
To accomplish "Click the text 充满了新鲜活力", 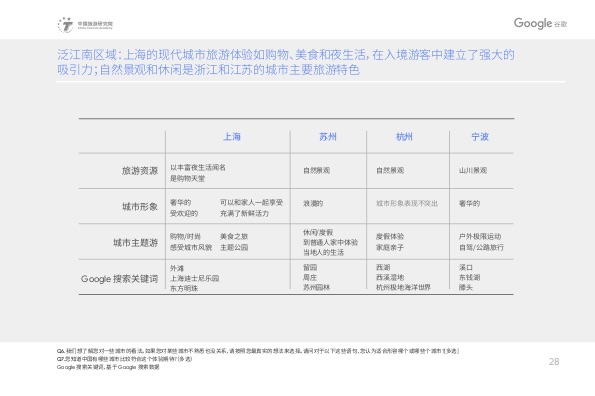I will 244,214.
